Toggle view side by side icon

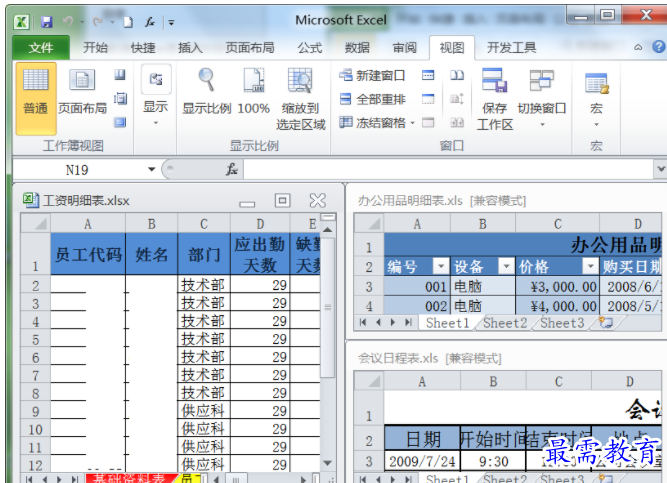457,75
